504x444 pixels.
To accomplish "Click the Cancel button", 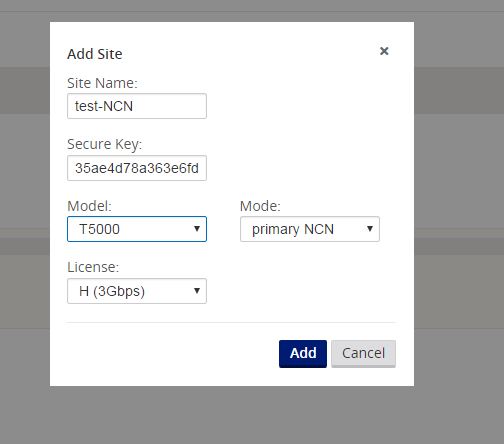I will coord(363,354).
